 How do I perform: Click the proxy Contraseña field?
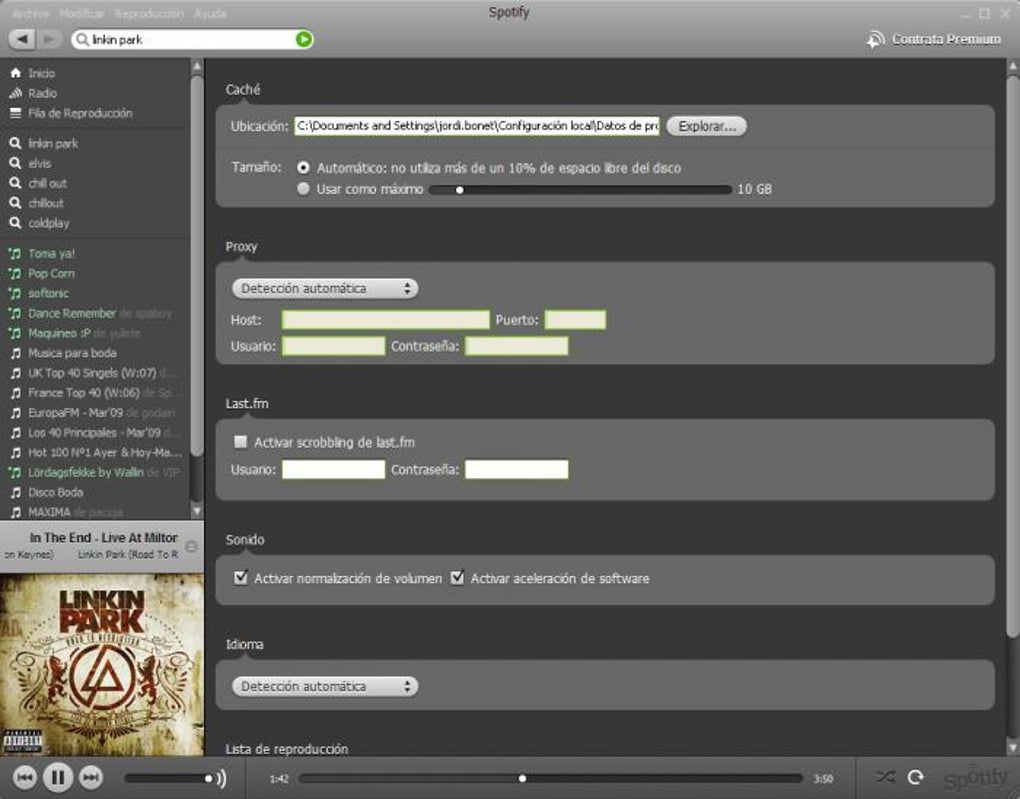click(517, 346)
